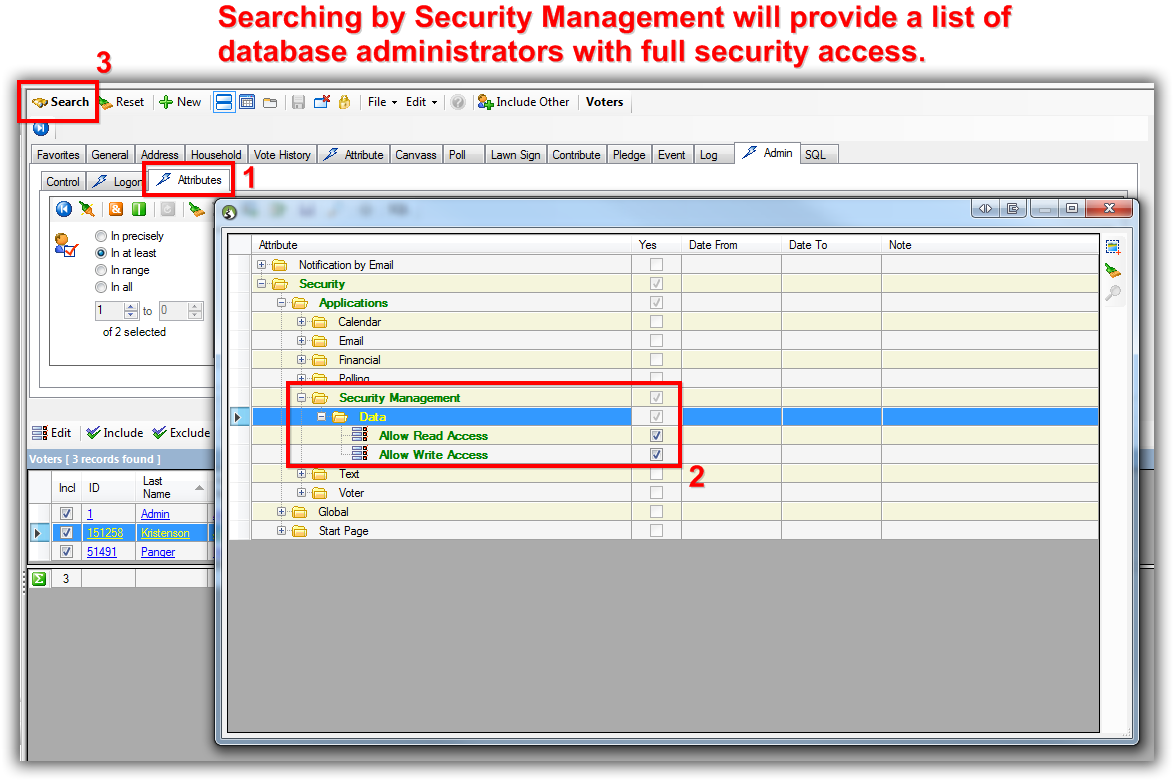Select the 'In precisely' radio option
The image size is (1174, 781).
(x=101, y=236)
